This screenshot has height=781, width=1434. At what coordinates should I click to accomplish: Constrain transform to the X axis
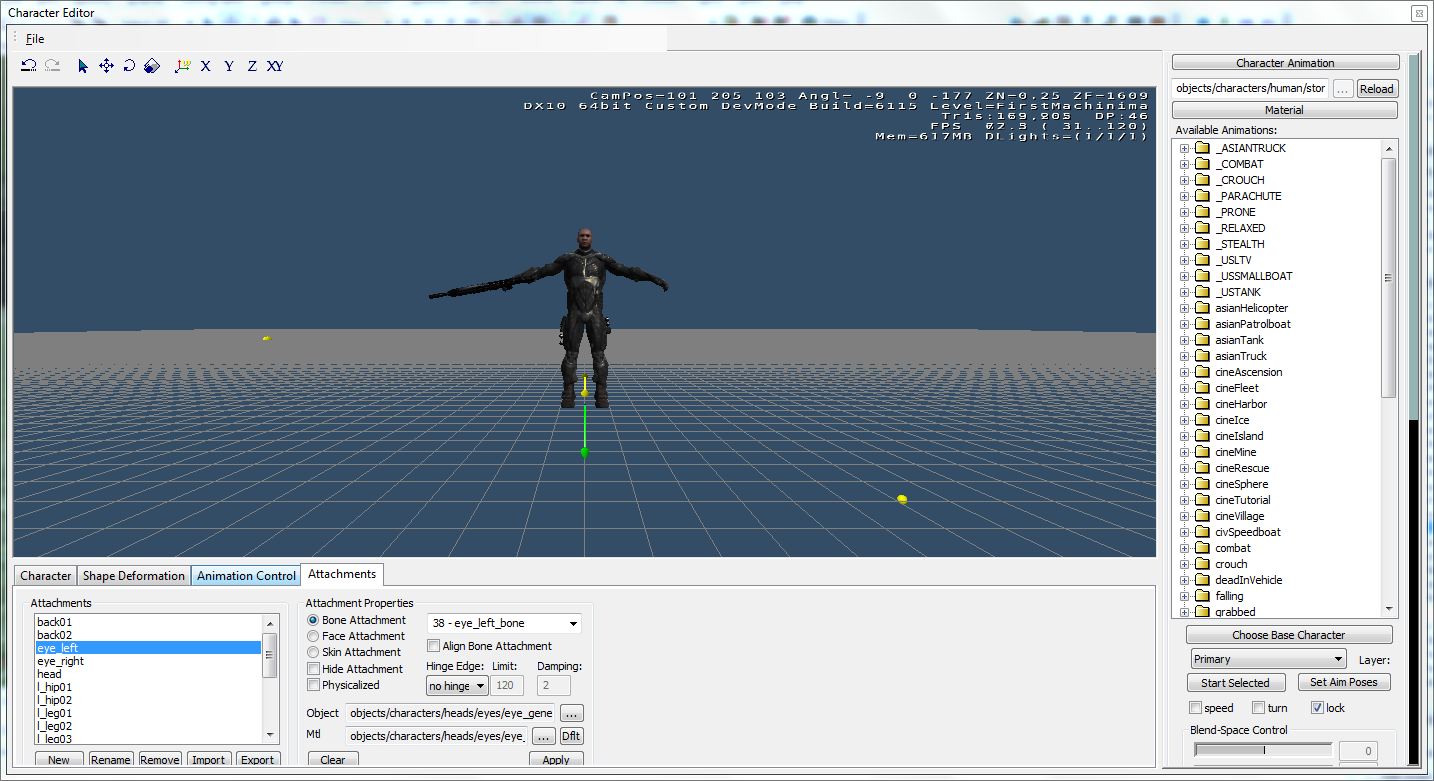205,65
